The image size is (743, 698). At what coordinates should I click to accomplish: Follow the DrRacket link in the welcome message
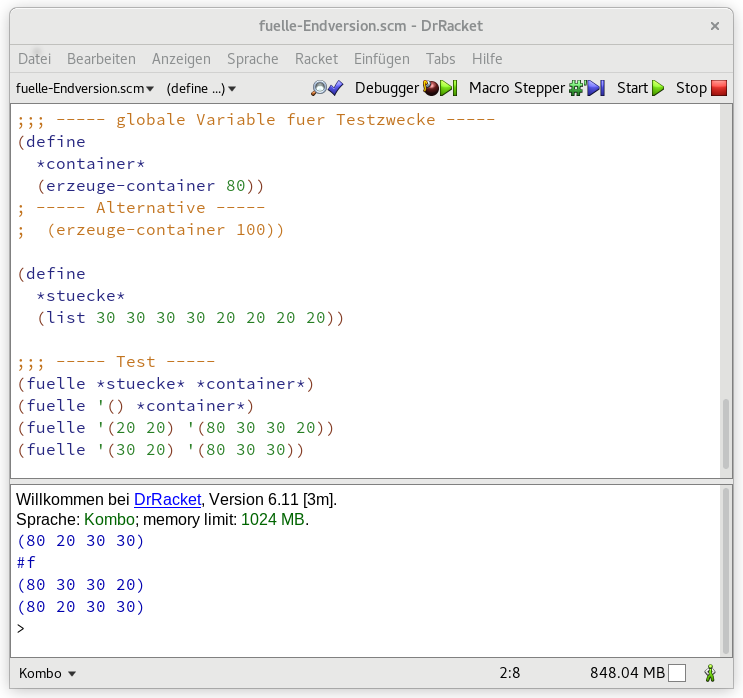[168, 498]
